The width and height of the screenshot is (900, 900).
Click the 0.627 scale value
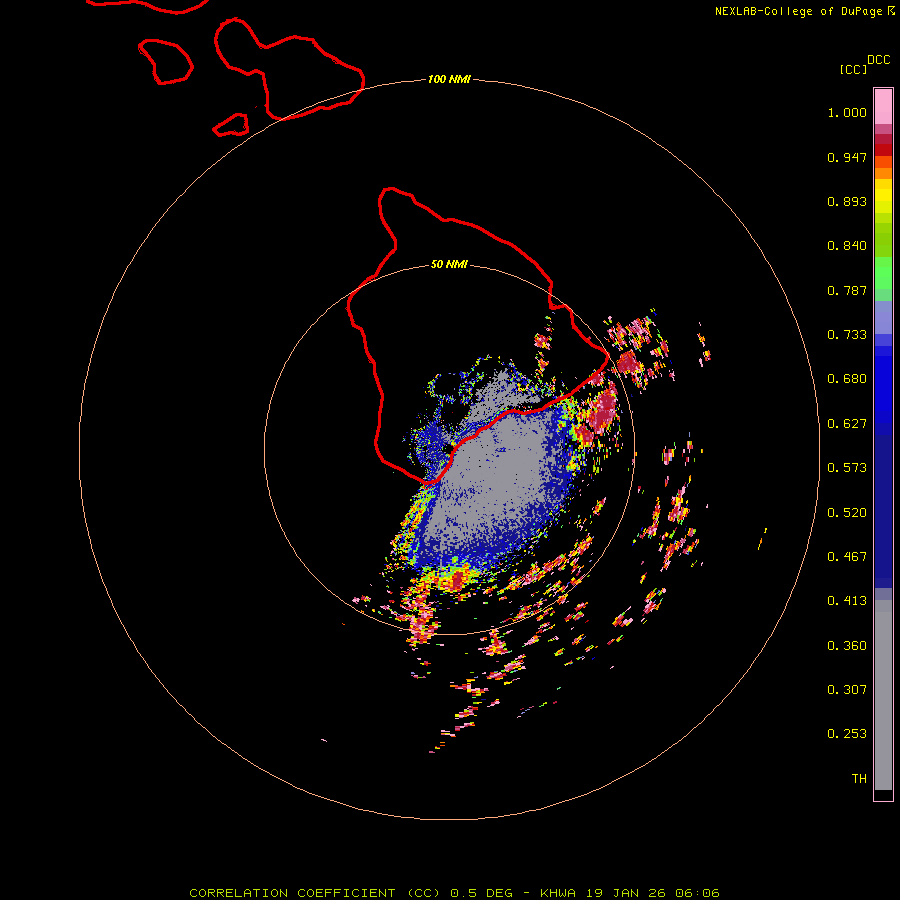click(847, 424)
